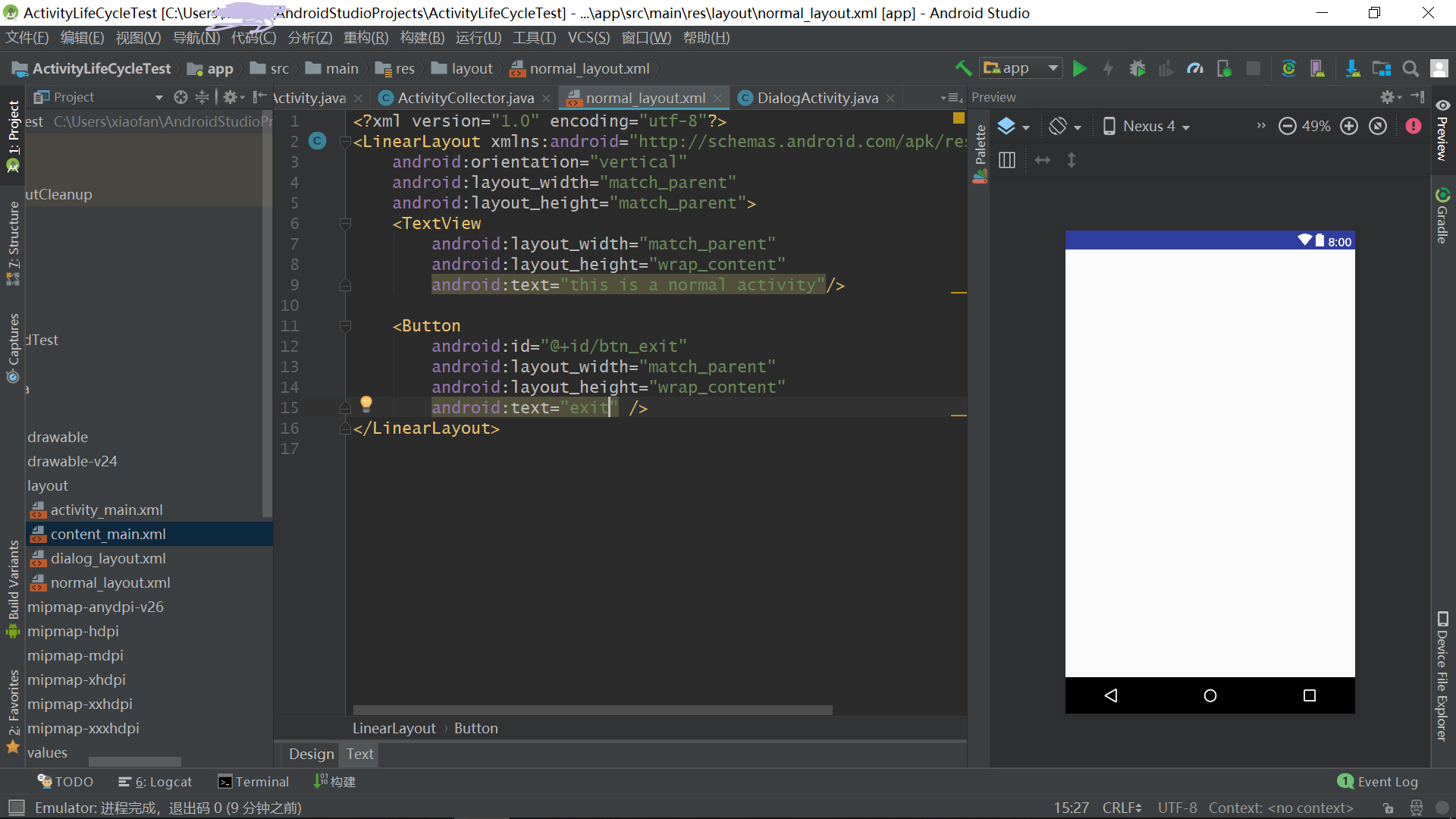Click the green Run app button
This screenshot has height=819, width=1456.
point(1080,69)
